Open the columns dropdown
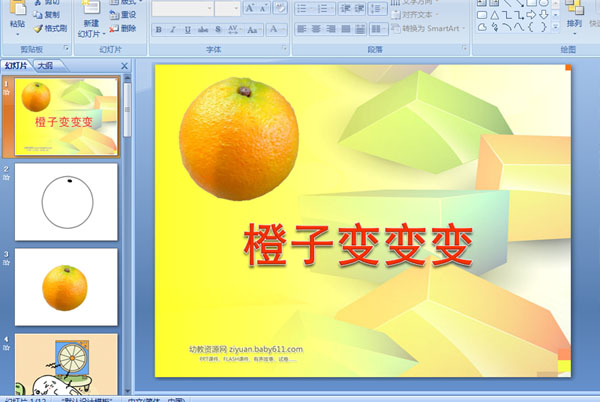The width and height of the screenshot is (600, 402). coord(378,29)
